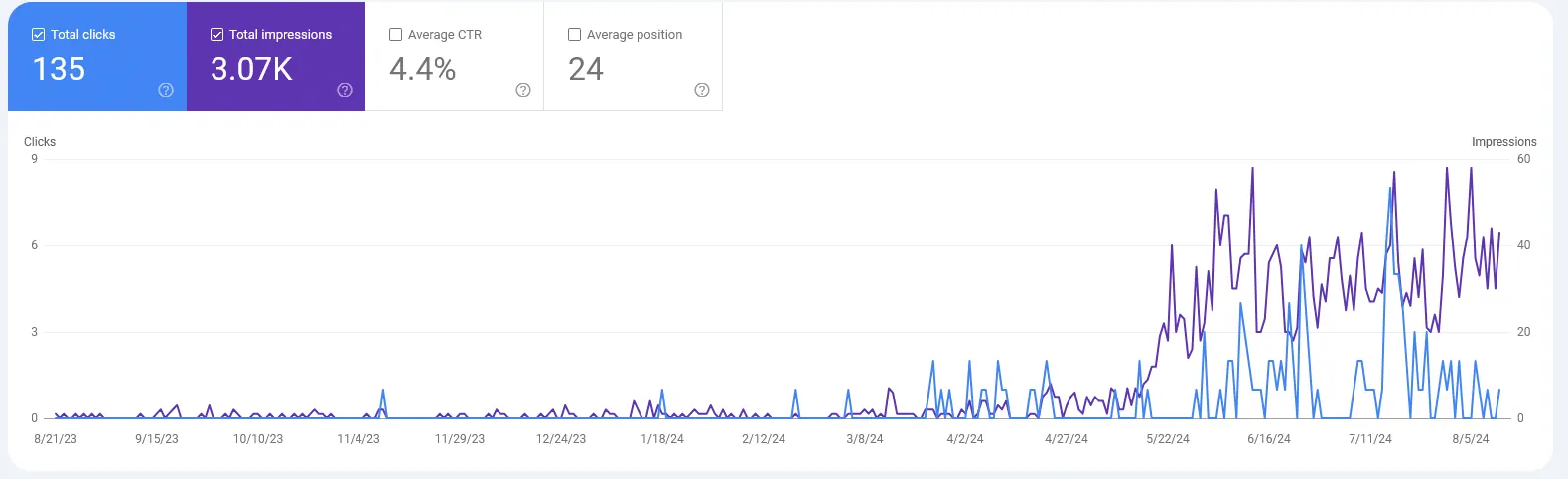1568x479 pixels.
Task: Click the Clicks axis title
Action: (40, 142)
